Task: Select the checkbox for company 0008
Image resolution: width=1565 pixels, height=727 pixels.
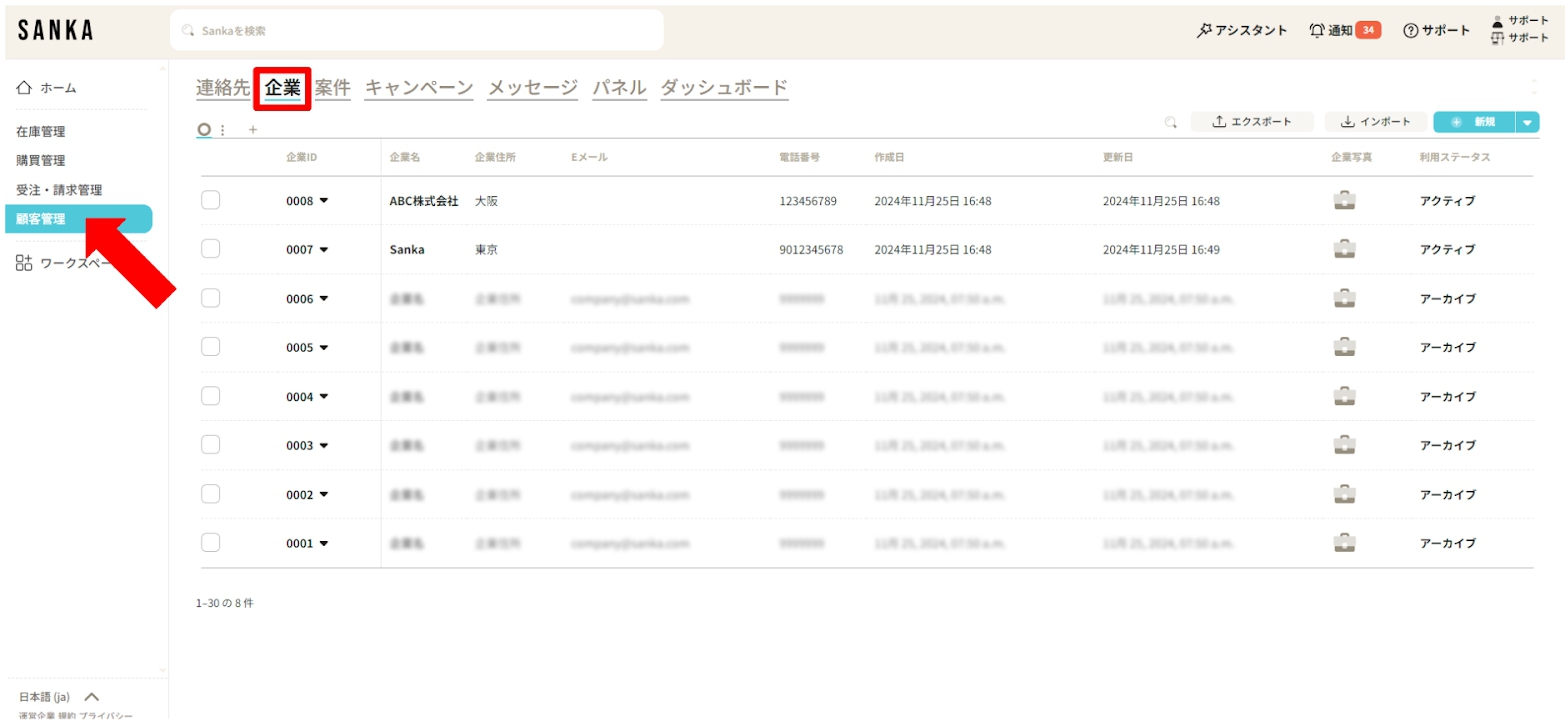Action: click(210, 200)
